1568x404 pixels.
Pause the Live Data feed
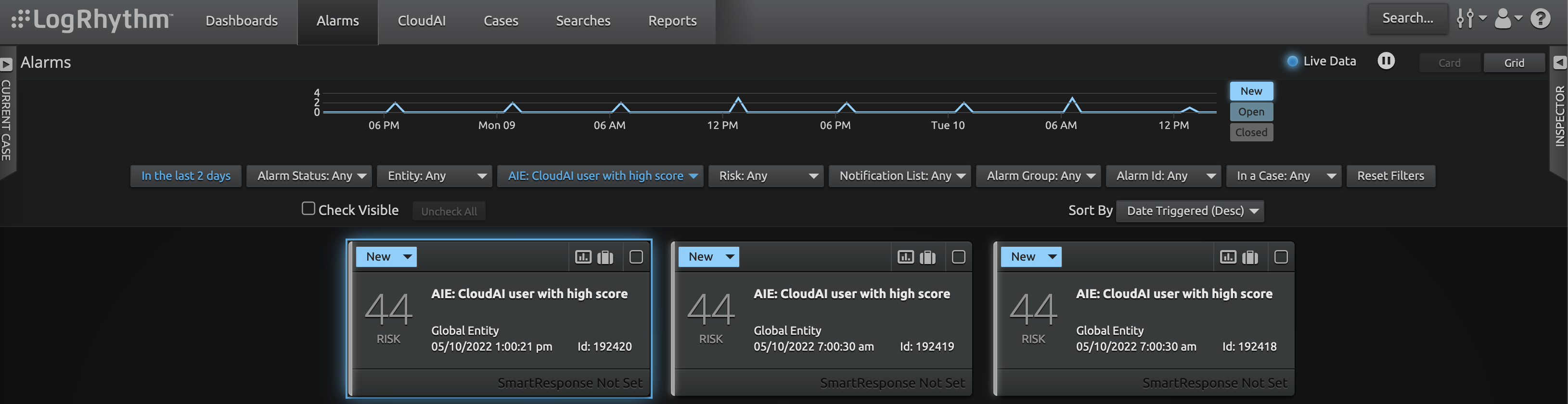tap(1386, 61)
